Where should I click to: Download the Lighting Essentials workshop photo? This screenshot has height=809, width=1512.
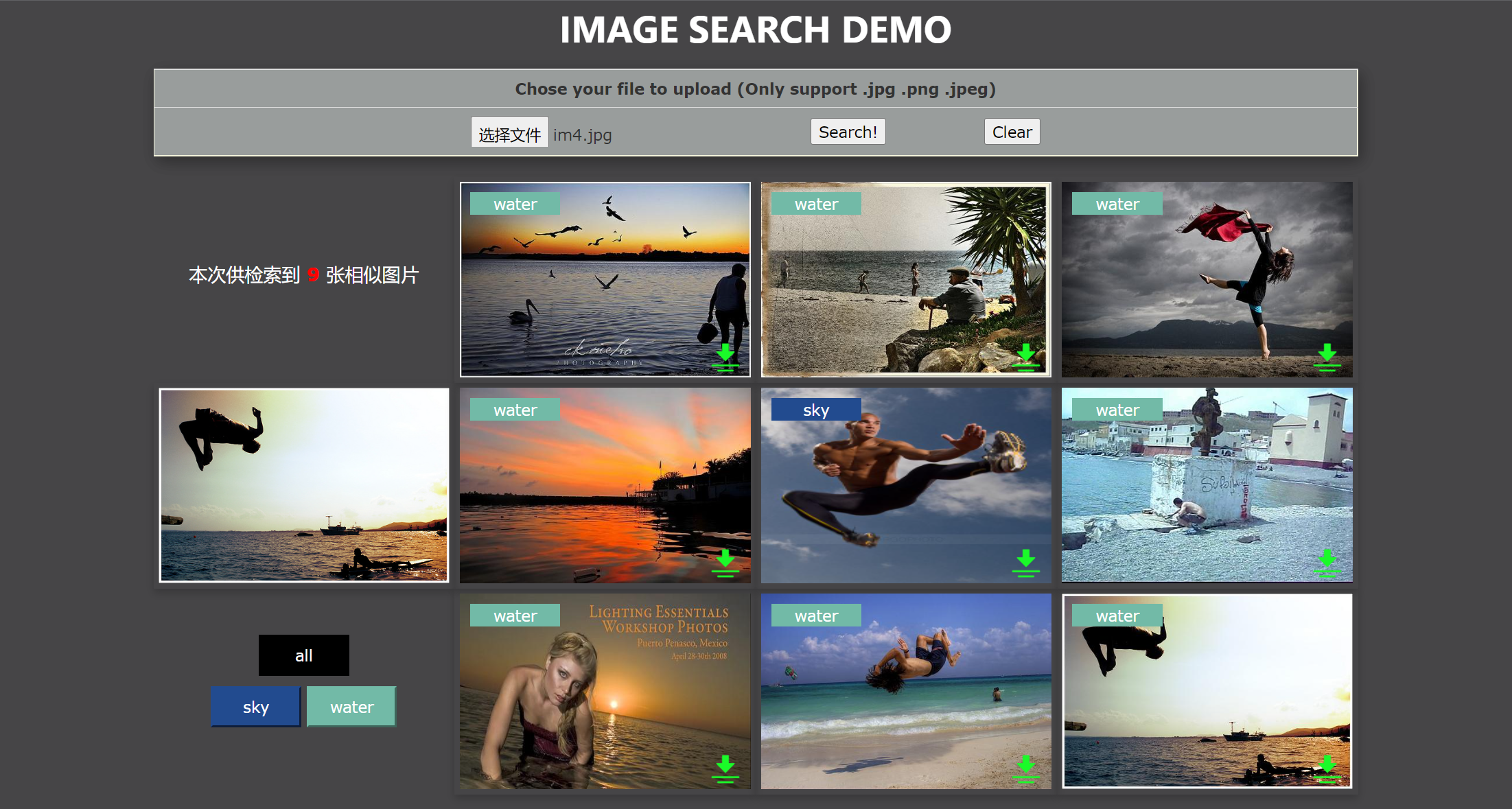click(725, 769)
